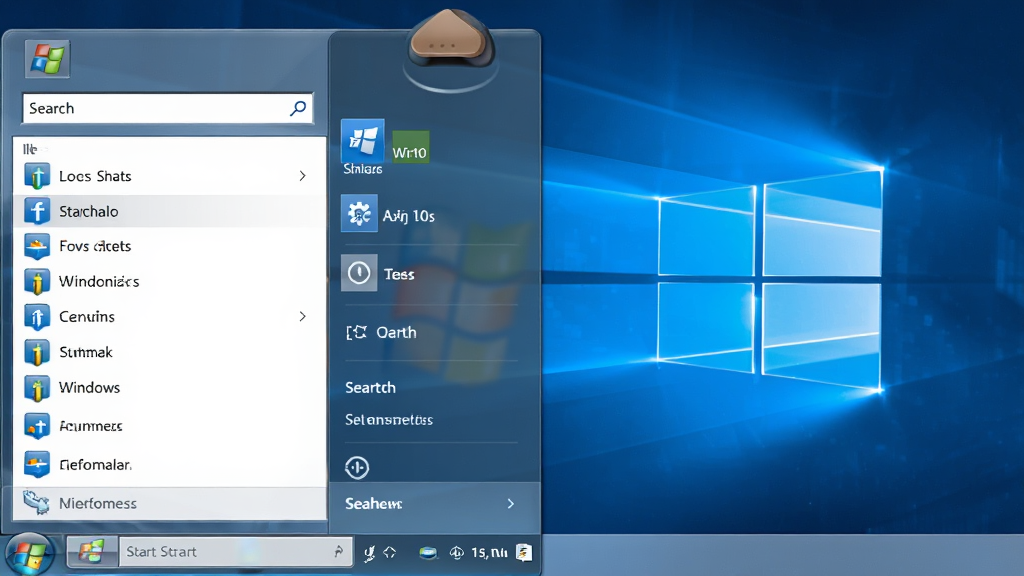Click the icon beside the Windows list entry
The image size is (1024, 576).
click(x=37, y=387)
